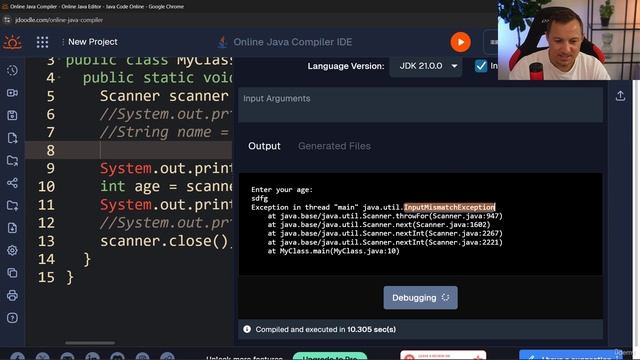Copy code using the copy sidebar icon
Screen dimensions: 640x360
12,273
